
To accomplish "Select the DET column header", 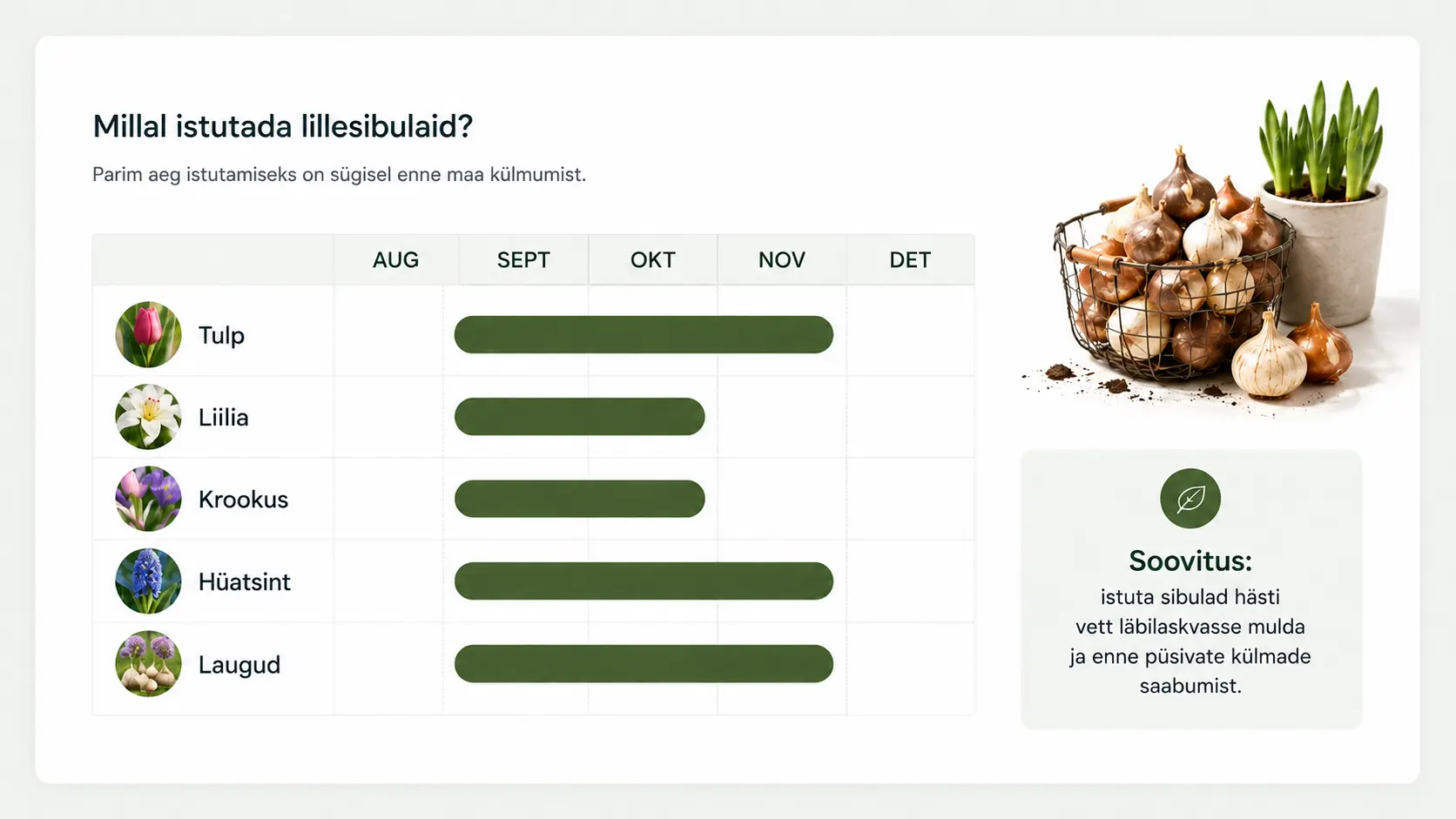I will (x=910, y=259).
